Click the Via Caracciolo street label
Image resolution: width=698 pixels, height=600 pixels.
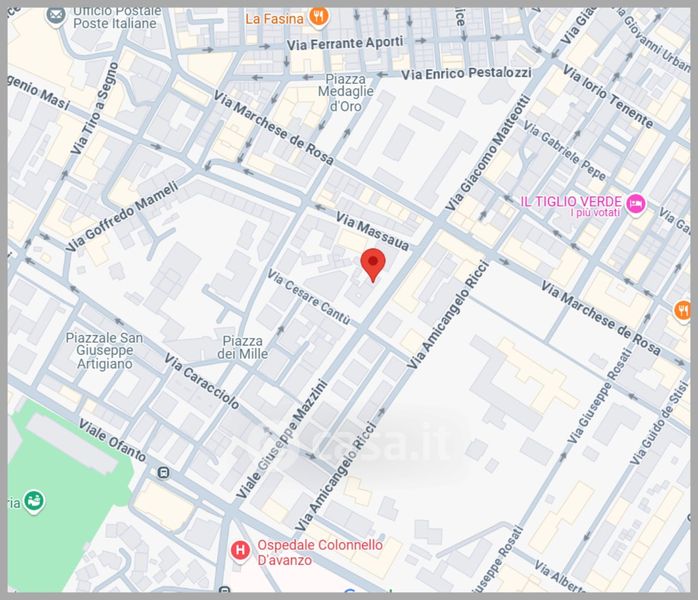coord(203,382)
